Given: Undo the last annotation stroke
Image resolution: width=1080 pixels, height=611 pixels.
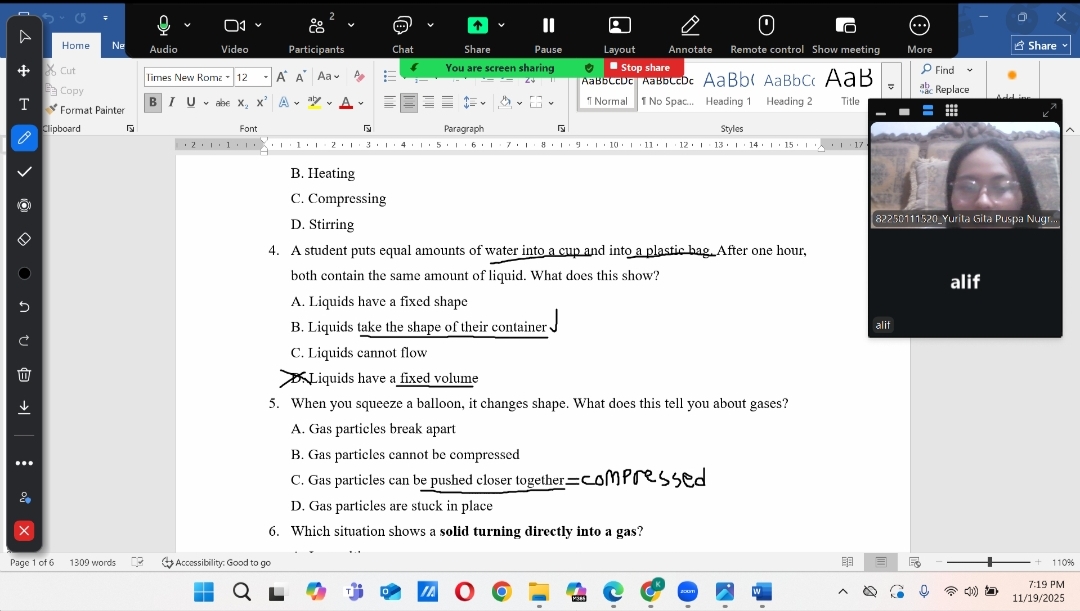Looking at the screenshot, I should (24, 307).
